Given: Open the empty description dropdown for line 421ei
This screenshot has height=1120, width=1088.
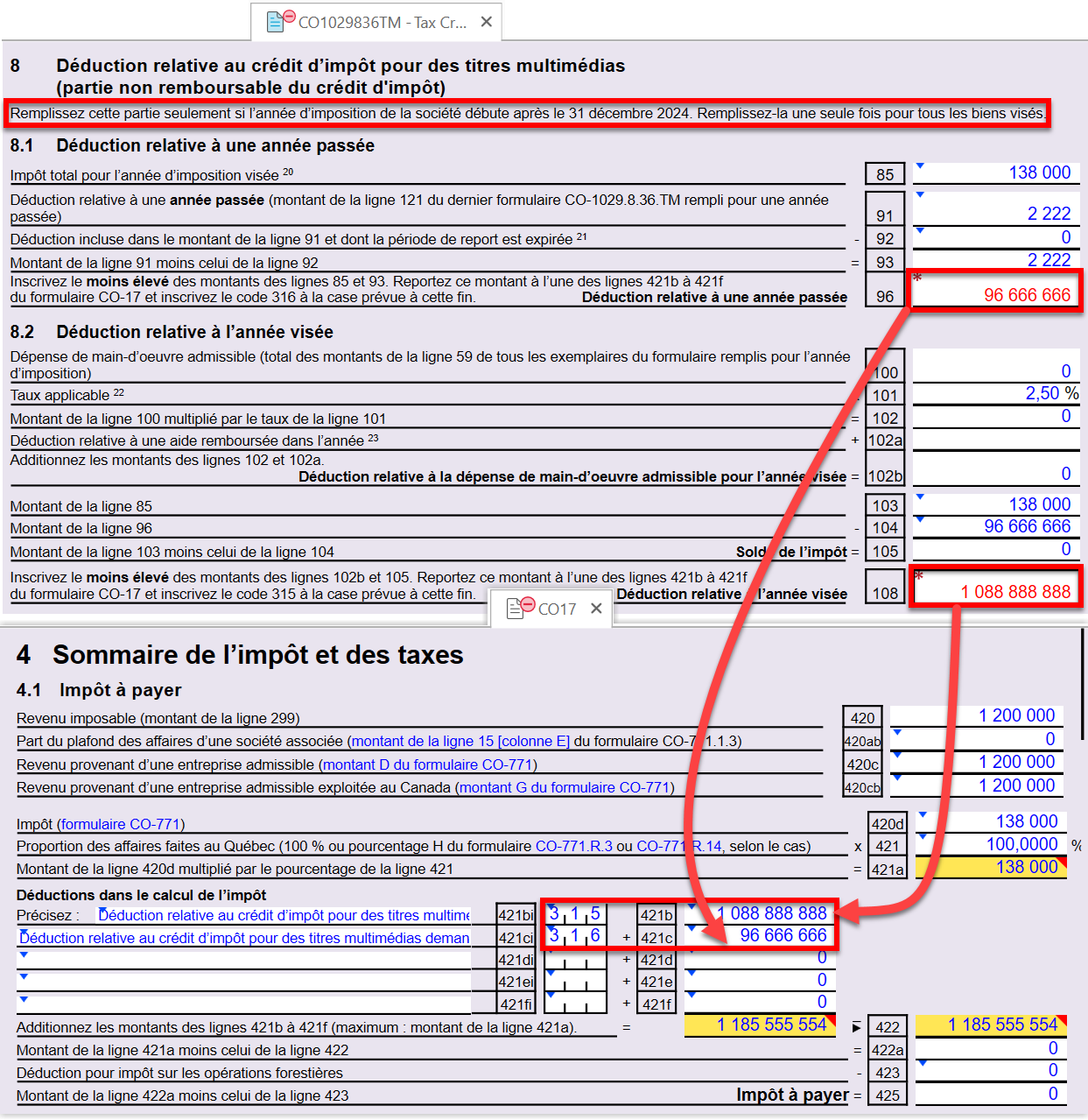Looking at the screenshot, I should (x=244, y=982).
